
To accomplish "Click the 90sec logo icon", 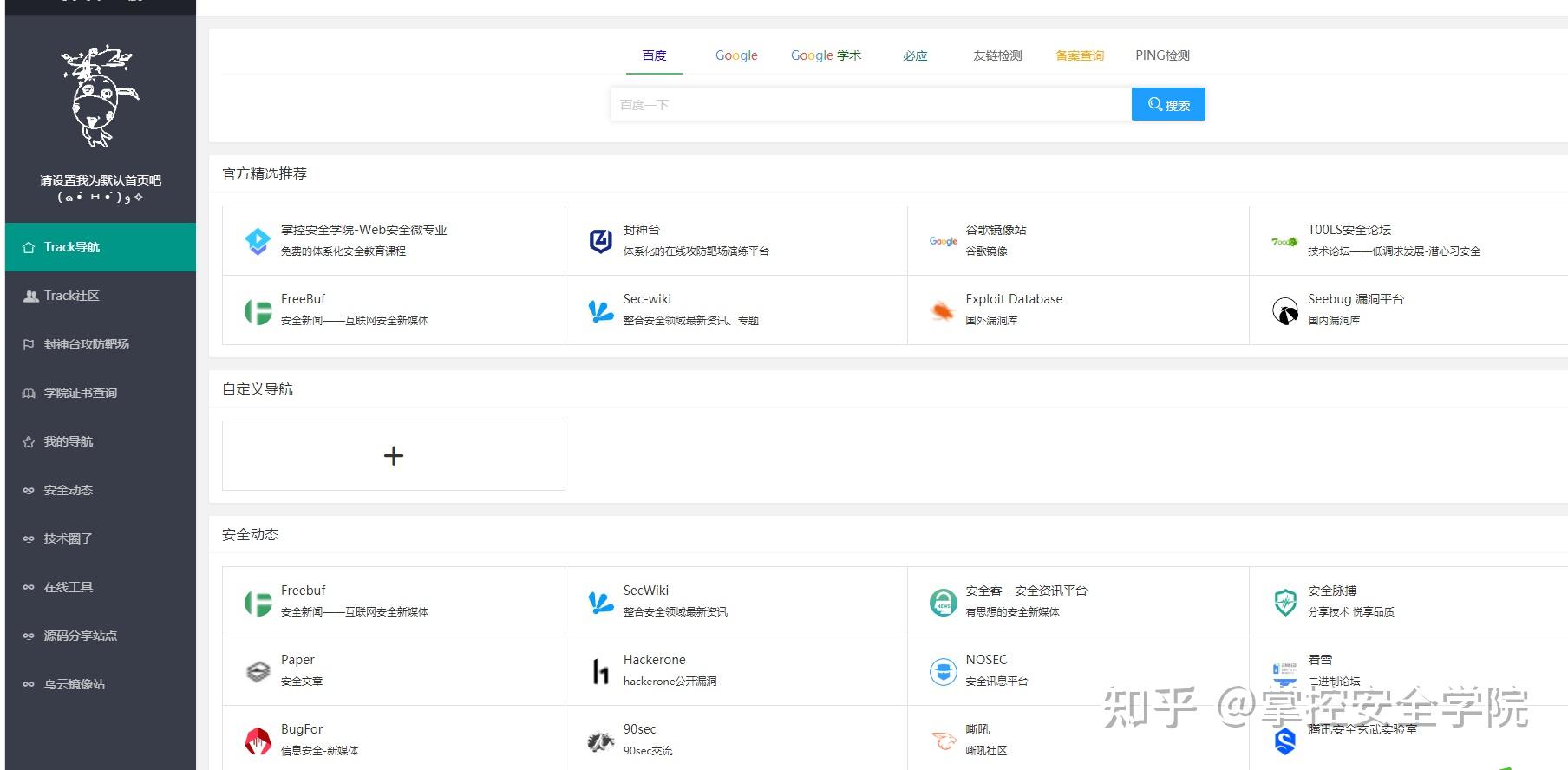I will pos(600,741).
